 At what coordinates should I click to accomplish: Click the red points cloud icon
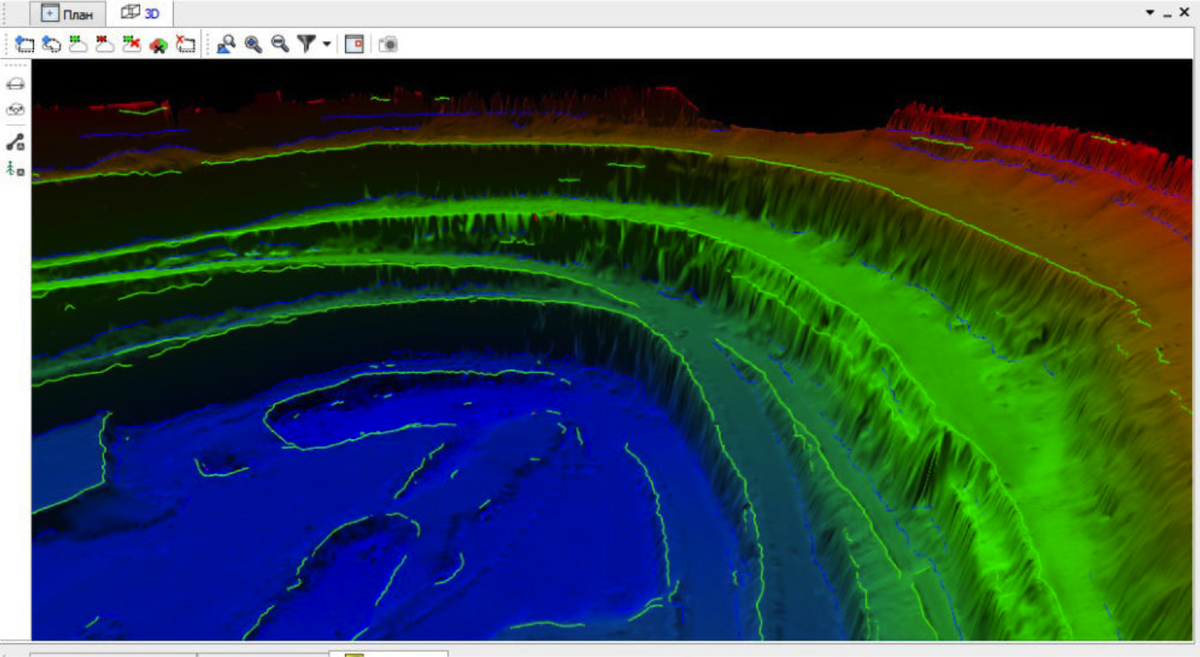[104, 44]
